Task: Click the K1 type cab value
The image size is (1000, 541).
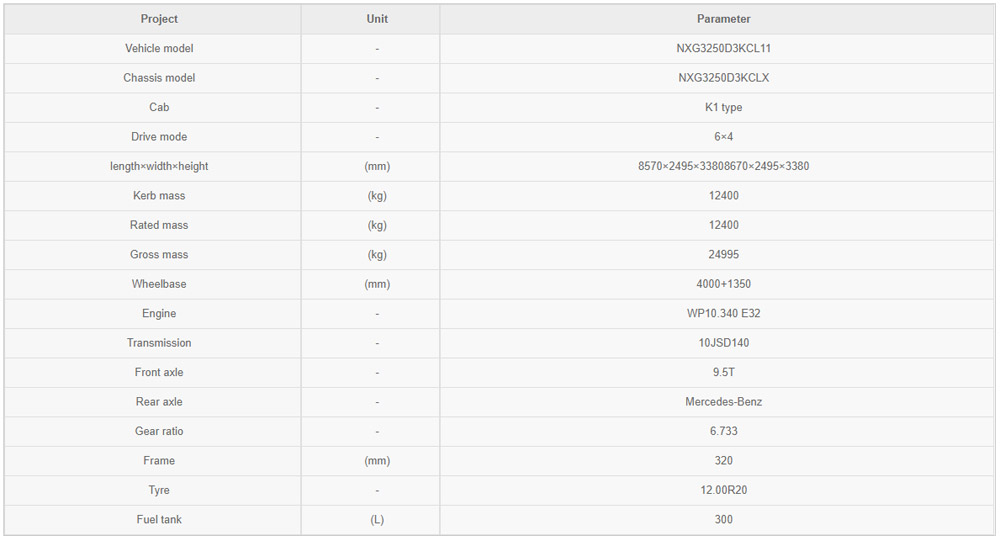Action: [723, 107]
